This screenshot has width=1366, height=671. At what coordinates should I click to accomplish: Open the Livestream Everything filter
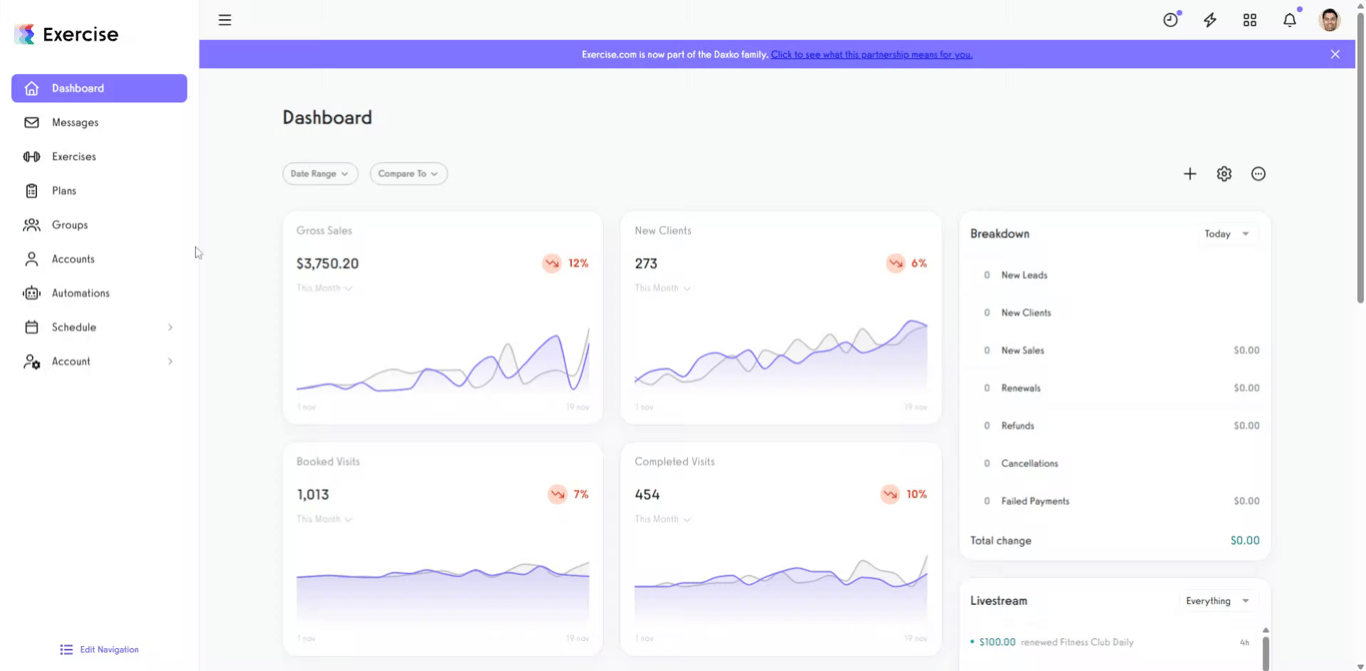click(1218, 601)
